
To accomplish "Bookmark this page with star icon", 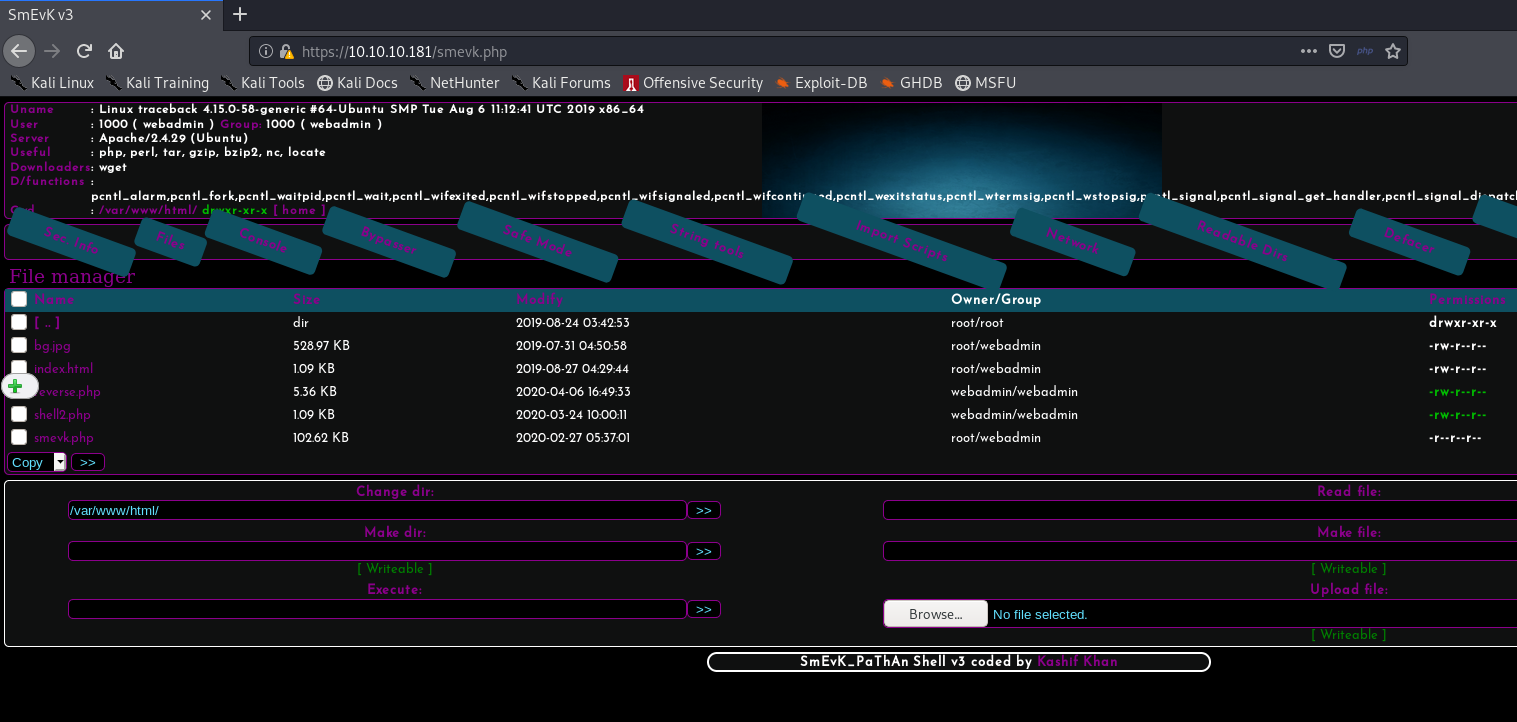I will point(1393,51).
